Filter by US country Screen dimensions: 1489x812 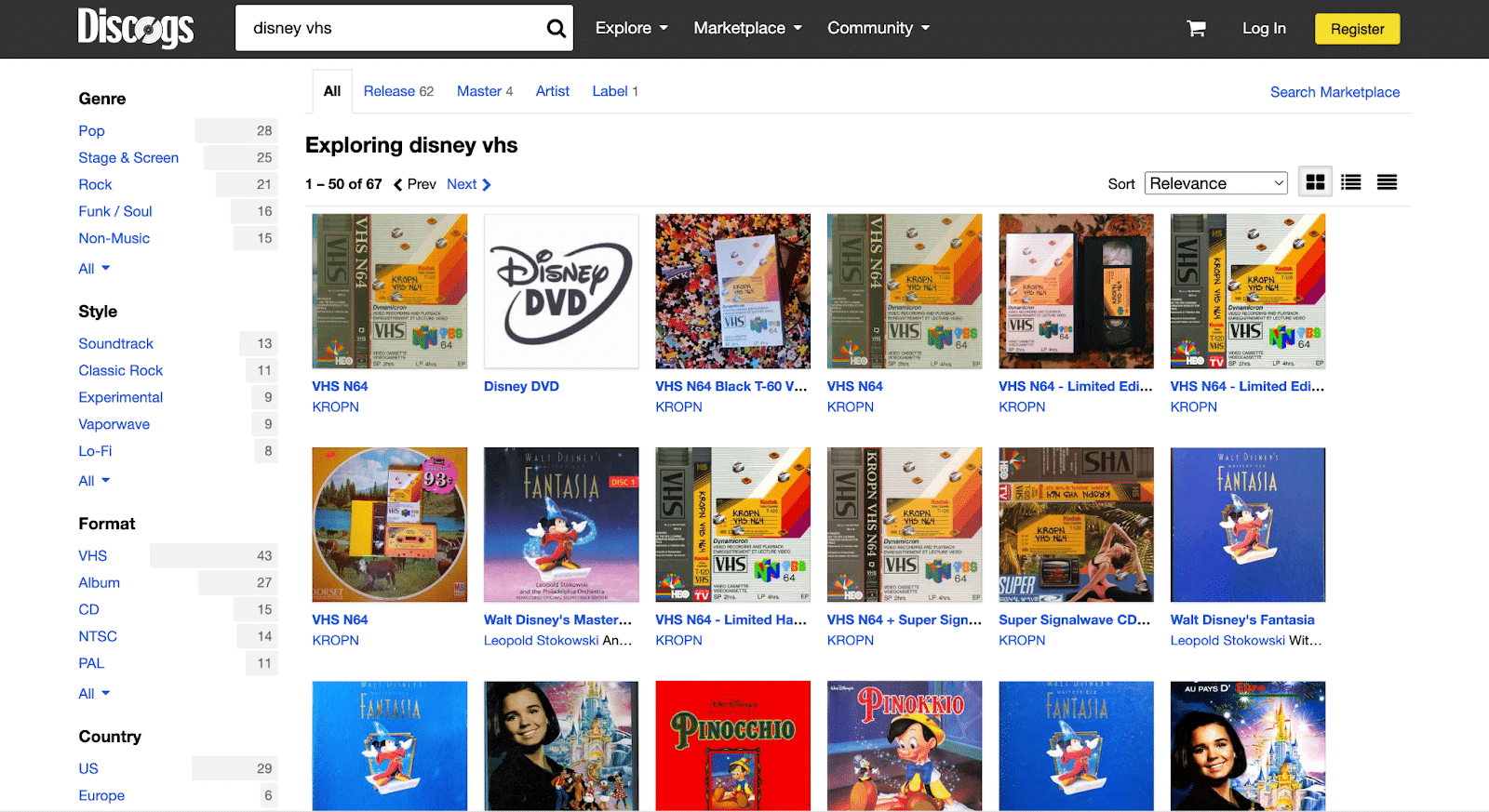[88, 769]
